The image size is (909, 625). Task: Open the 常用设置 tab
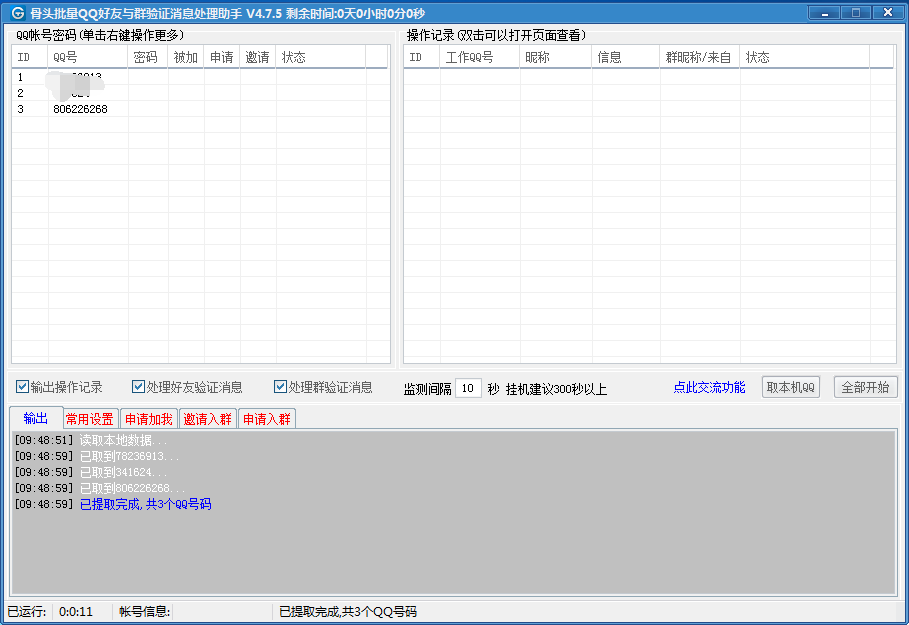[x=90, y=419]
